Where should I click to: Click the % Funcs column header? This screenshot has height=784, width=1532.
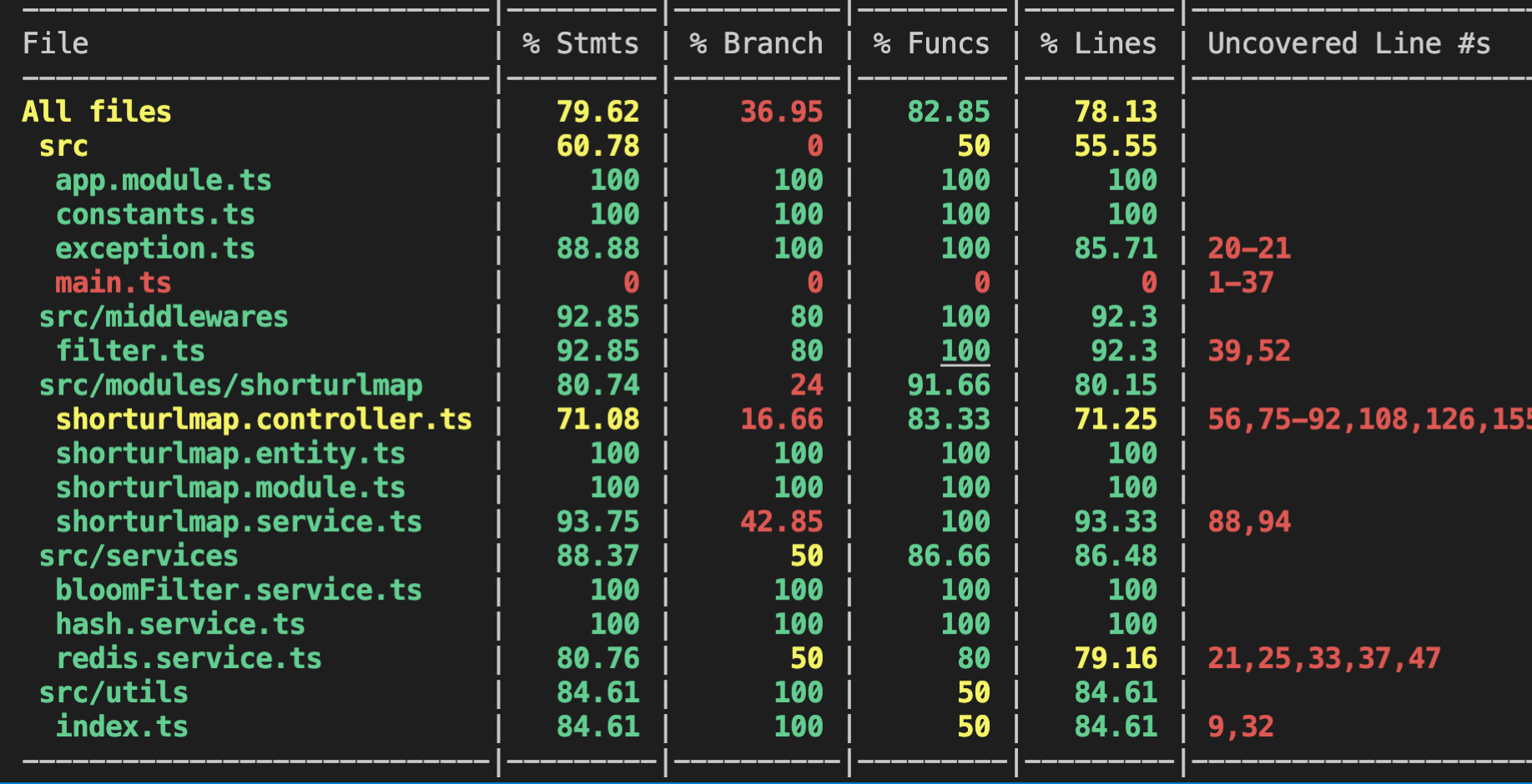click(931, 43)
